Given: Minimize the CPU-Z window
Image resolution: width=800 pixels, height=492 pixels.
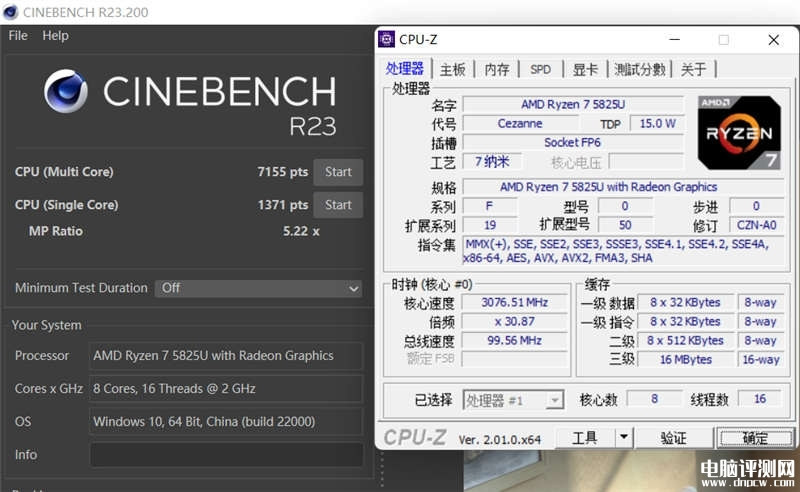Looking at the screenshot, I should point(674,40).
